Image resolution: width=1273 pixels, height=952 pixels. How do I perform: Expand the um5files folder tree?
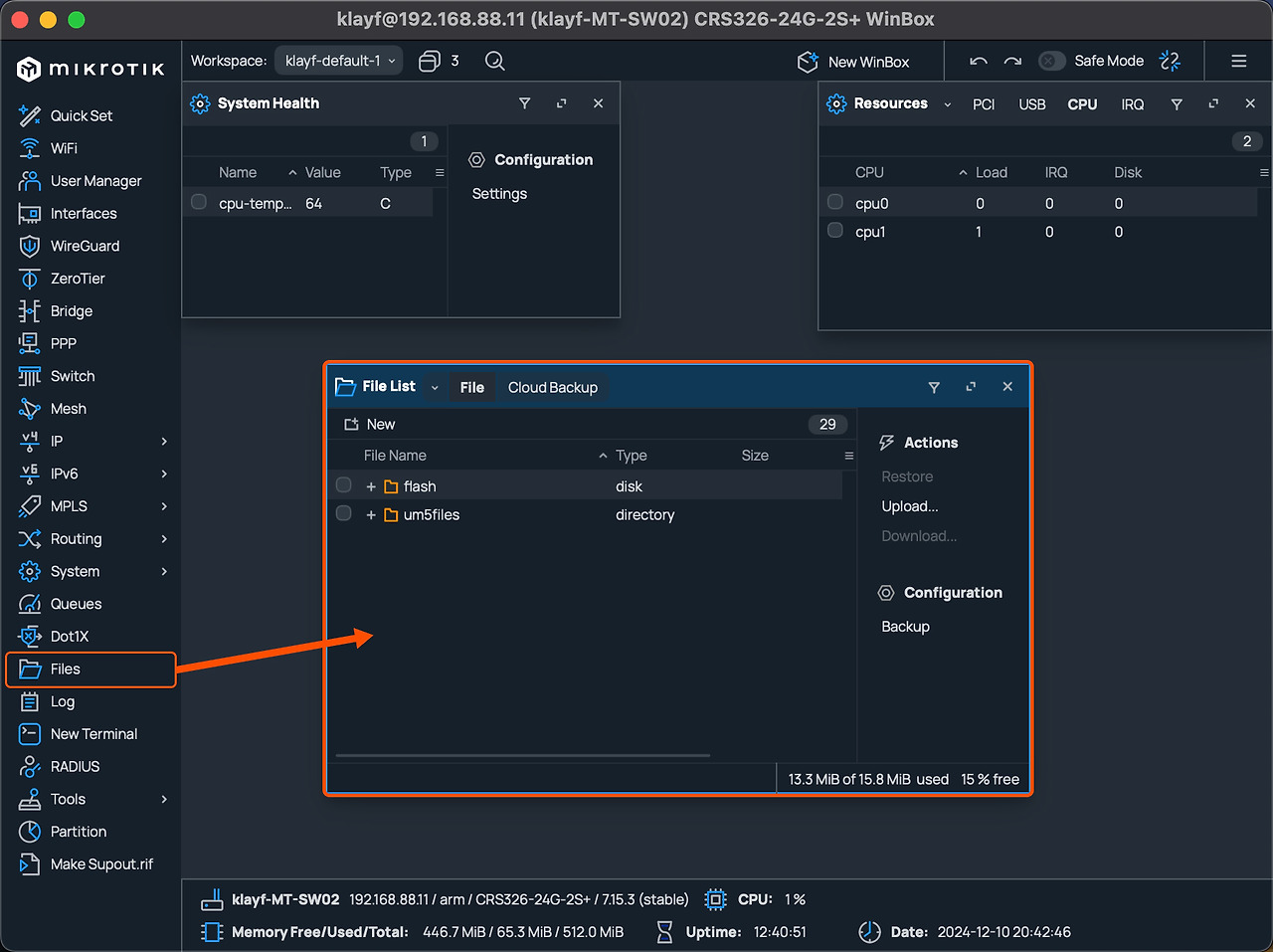371,515
